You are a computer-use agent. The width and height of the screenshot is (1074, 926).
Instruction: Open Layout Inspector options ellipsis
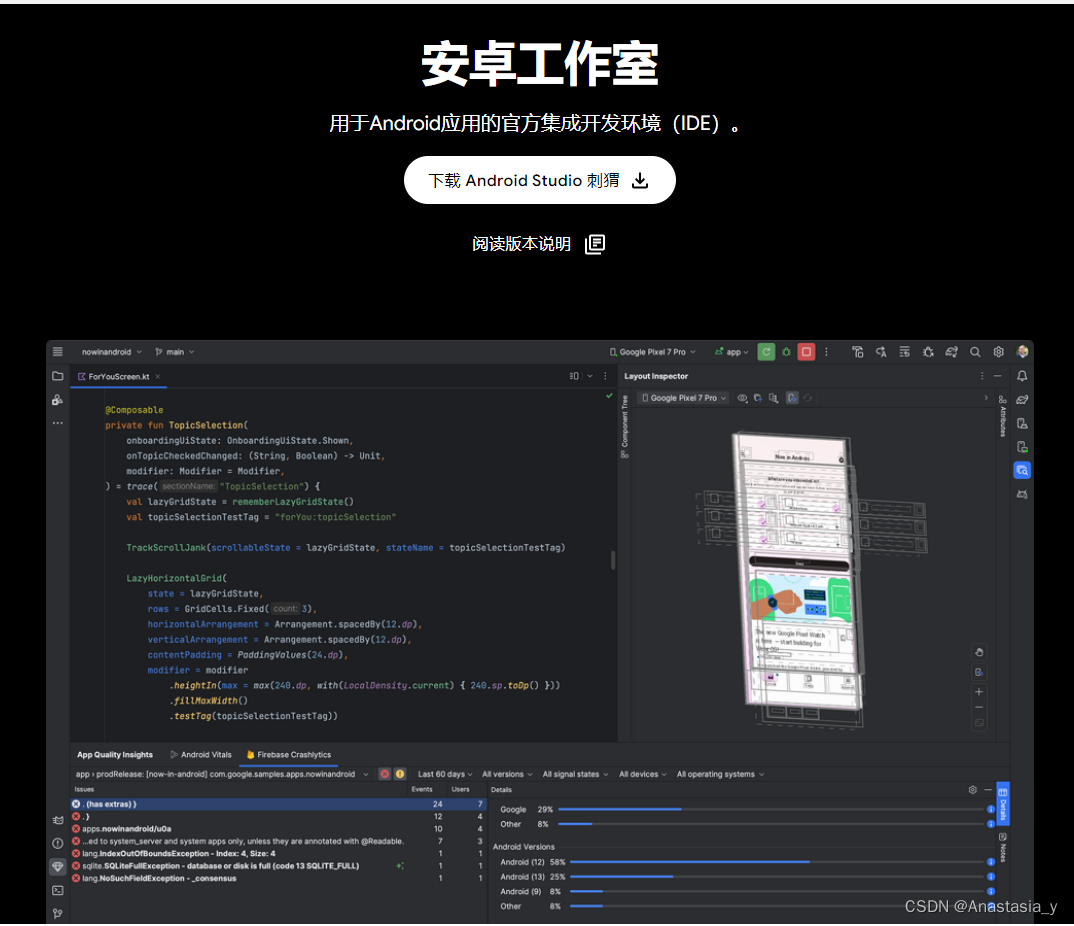point(982,376)
